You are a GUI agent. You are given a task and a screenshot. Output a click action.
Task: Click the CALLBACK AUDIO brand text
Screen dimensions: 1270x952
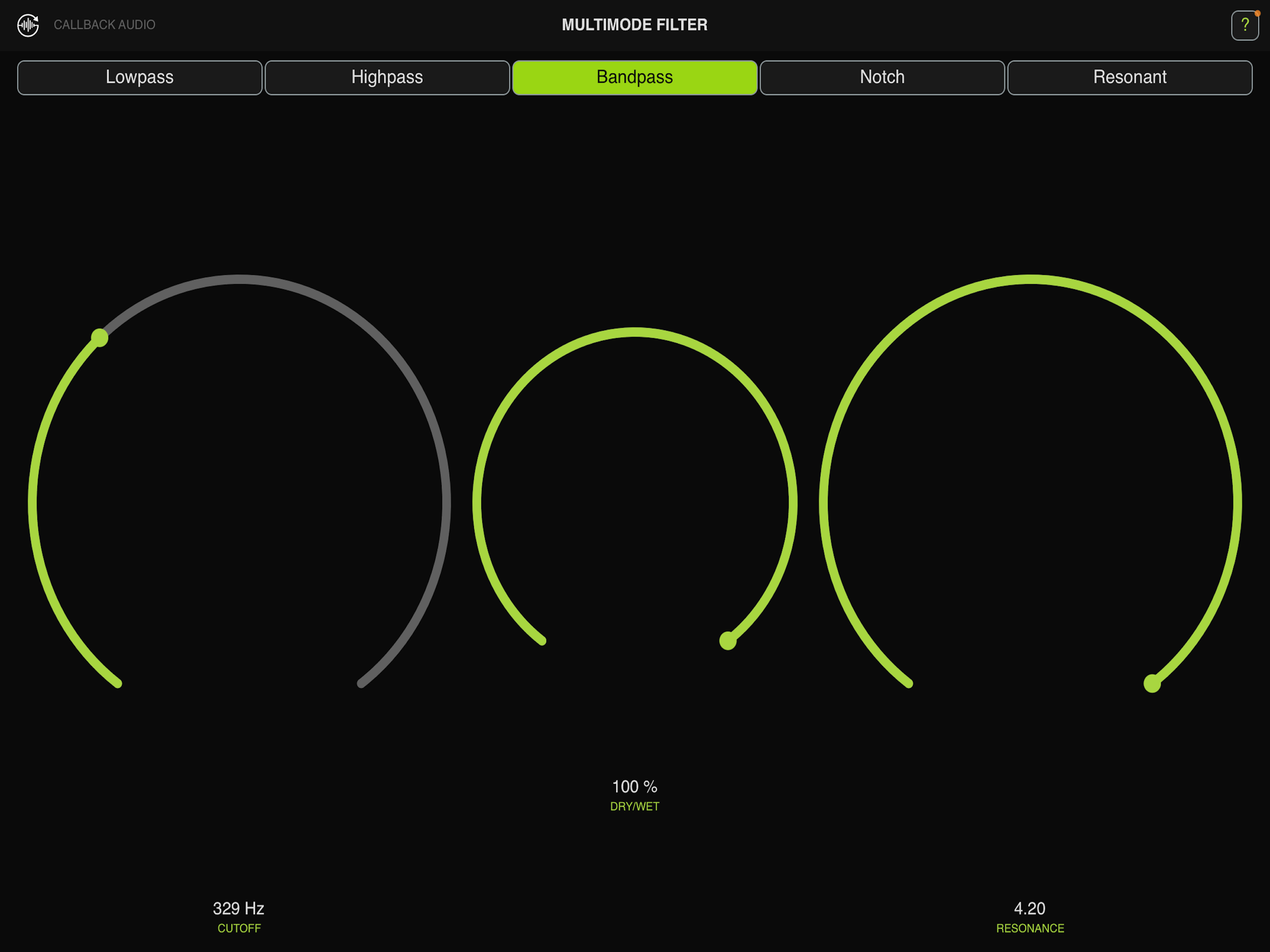[104, 24]
